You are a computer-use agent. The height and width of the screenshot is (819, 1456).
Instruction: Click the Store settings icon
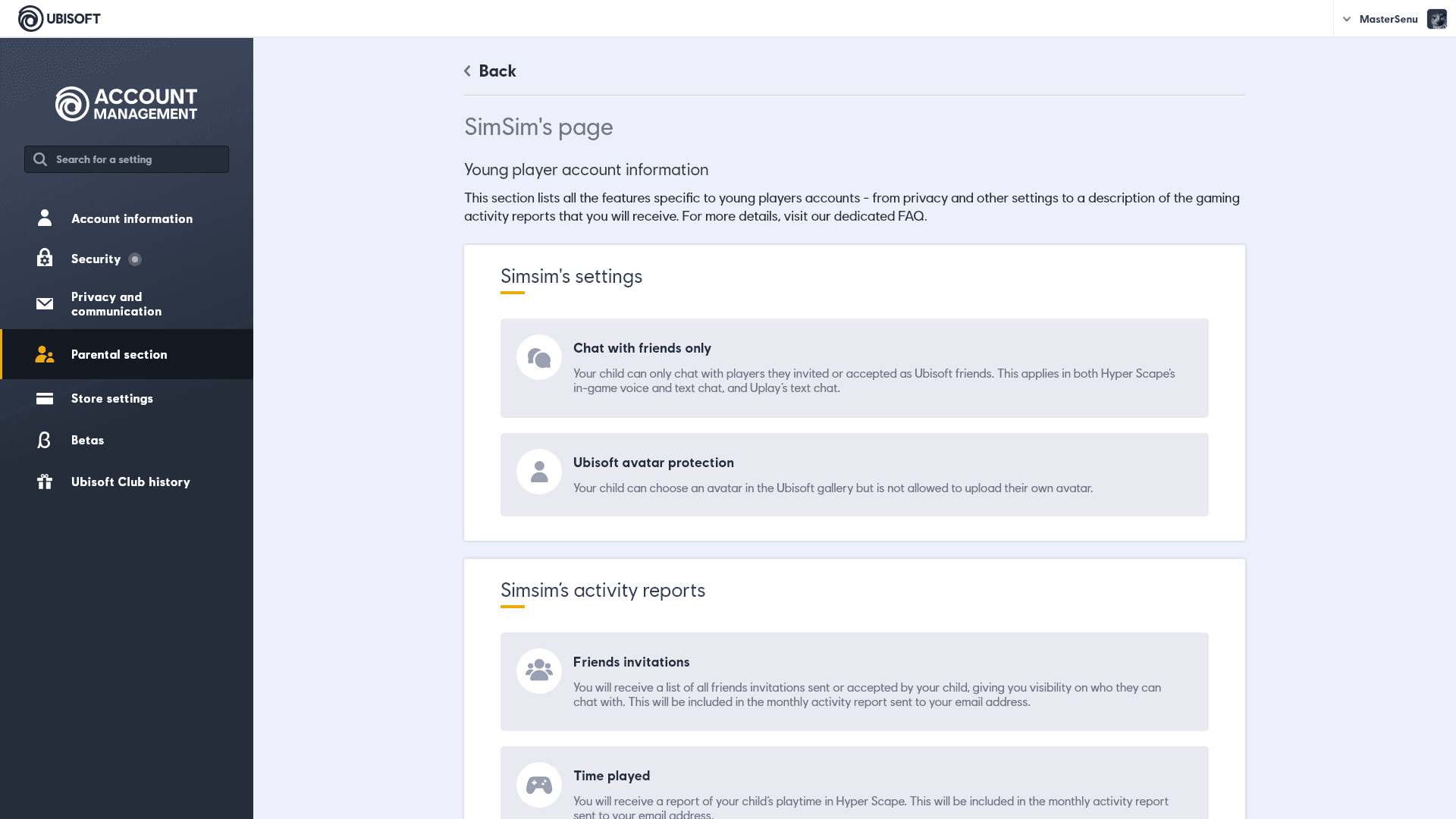click(43, 398)
